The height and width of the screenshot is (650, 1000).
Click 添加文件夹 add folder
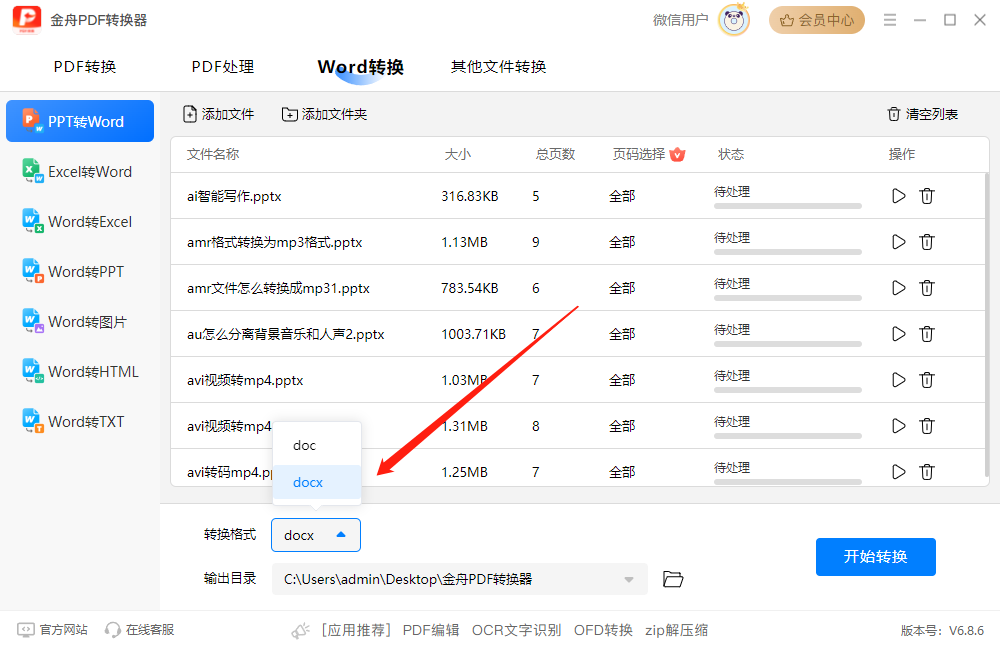pos(325,114)
